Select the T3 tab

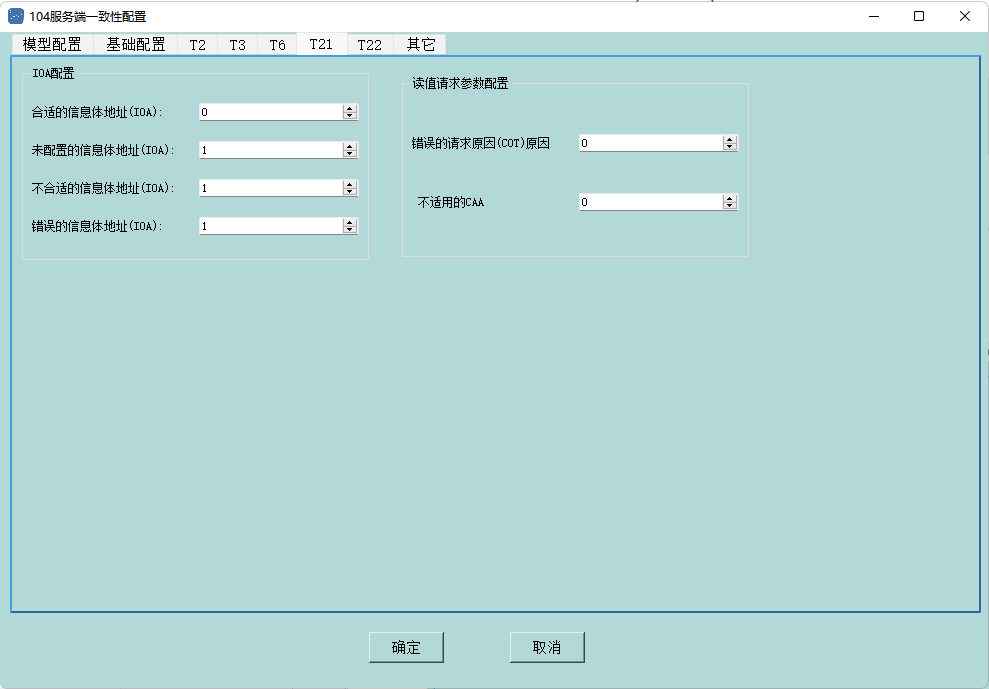point(237,45)
